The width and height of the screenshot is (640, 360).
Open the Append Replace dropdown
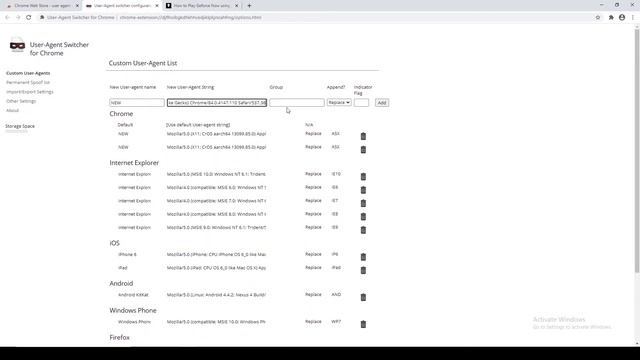[339, 102]
